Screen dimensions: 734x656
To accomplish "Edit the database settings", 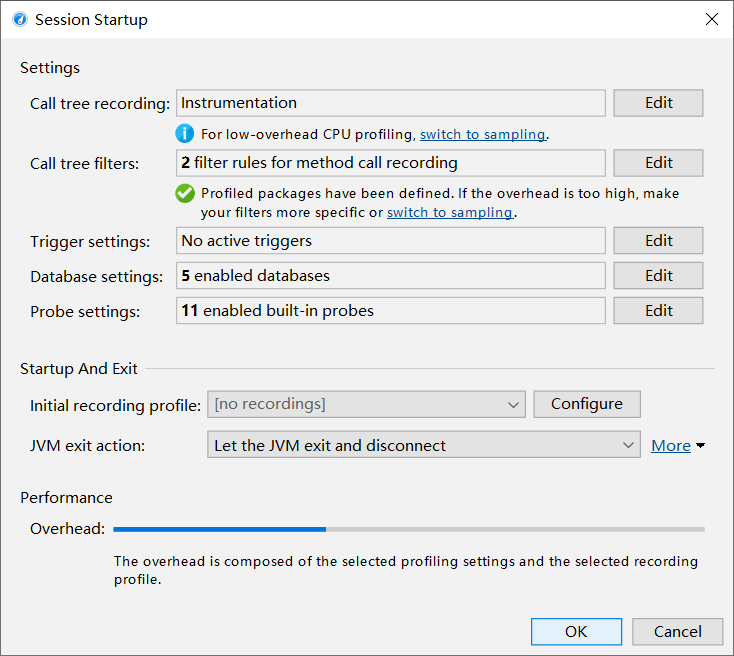I will 658,276.
